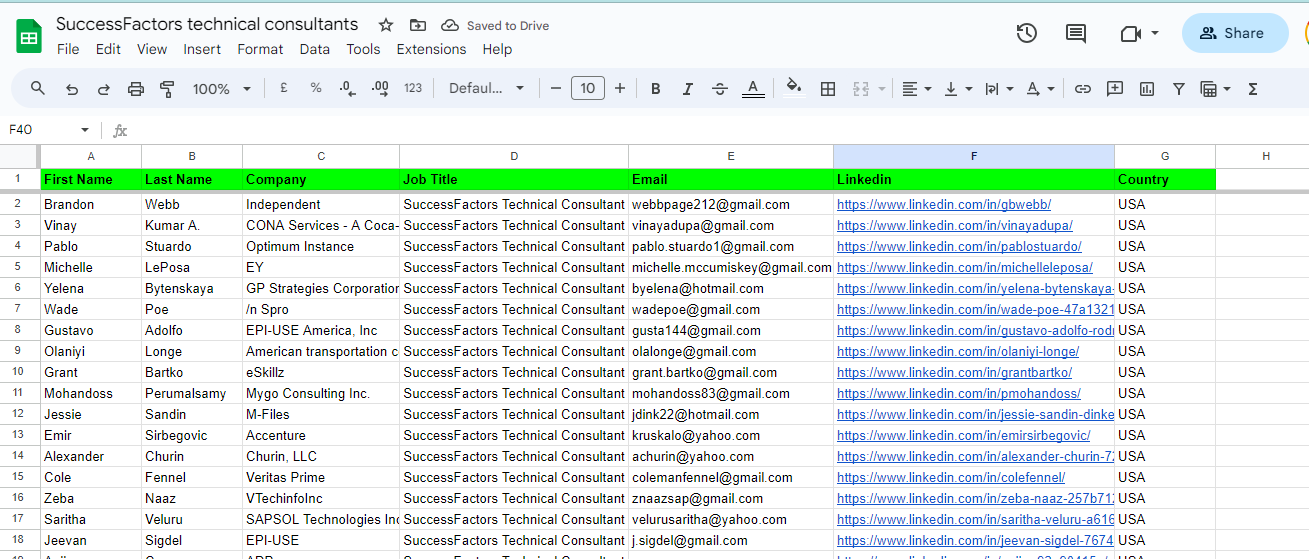Expand the horizontal align dropdown
The image size is (1309, 559).
(x=916, y=89)
